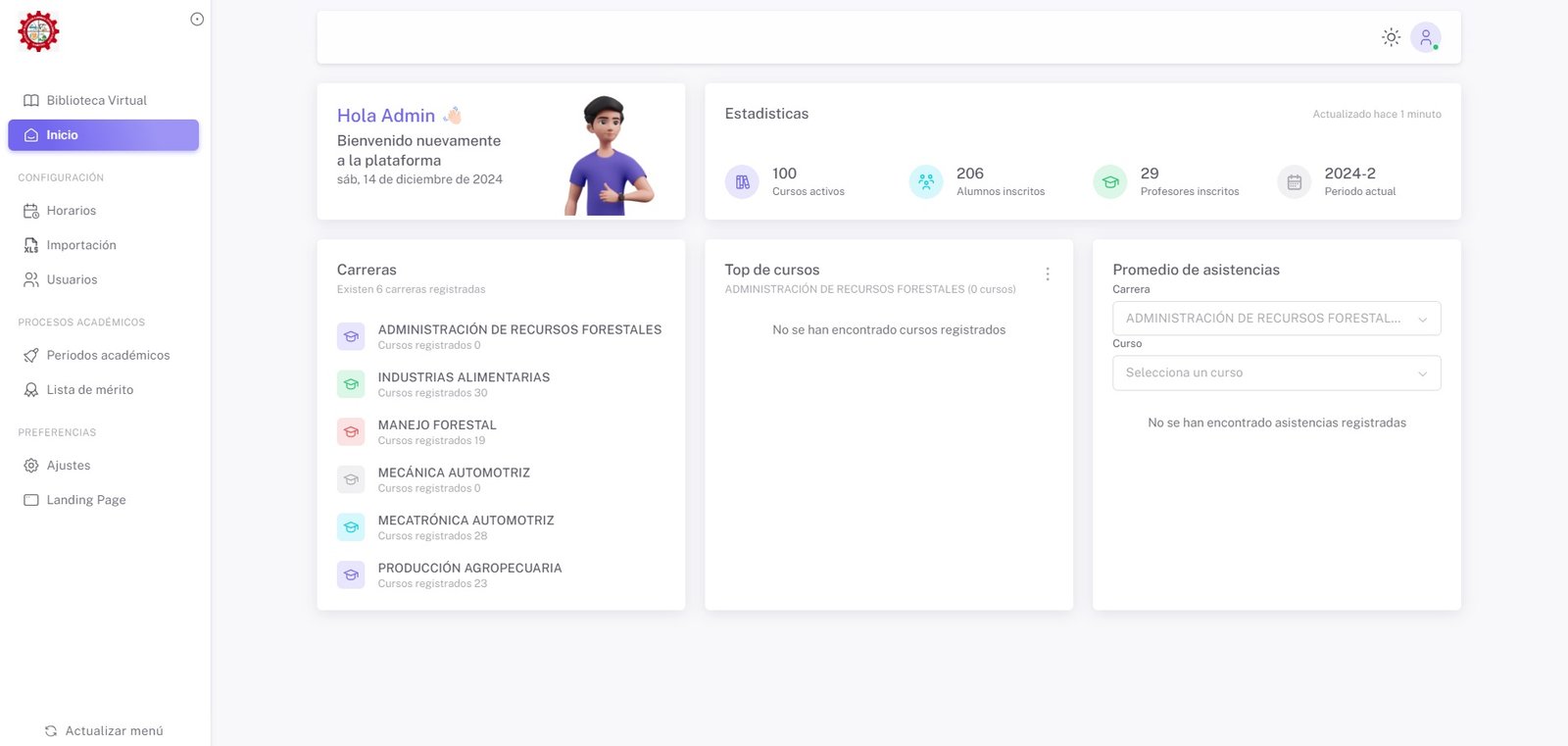The height and width of the screenshot is (746, 1568).
Task: Open Usuarios menu item
Action: pyautogui.click(x=104, y=279)
